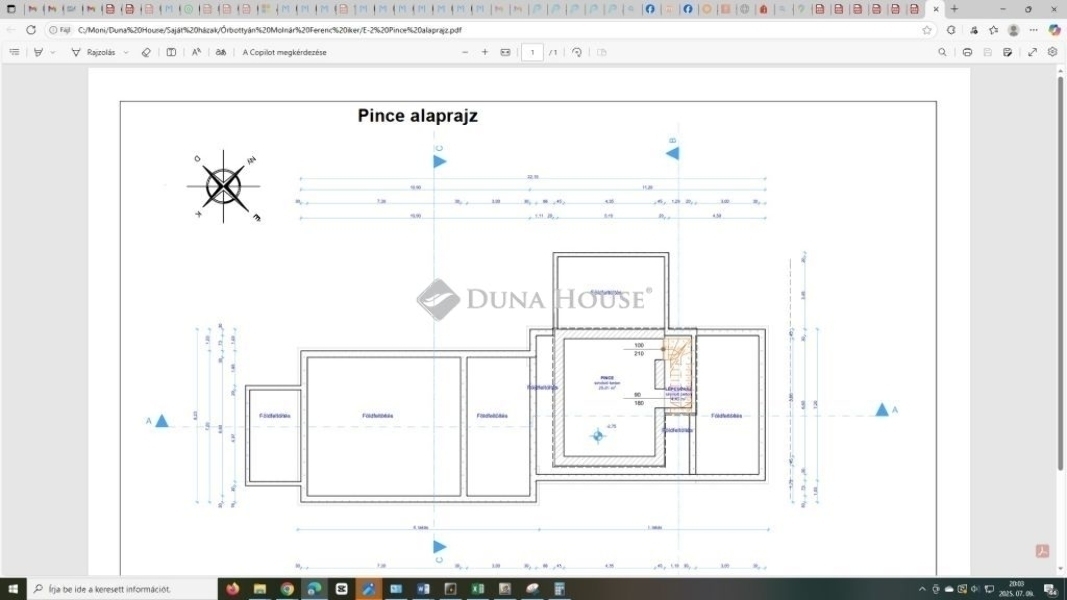Zoom in with the plus button
The width and height of the screenshot is (1067, 600).
[x=485, y=52]
